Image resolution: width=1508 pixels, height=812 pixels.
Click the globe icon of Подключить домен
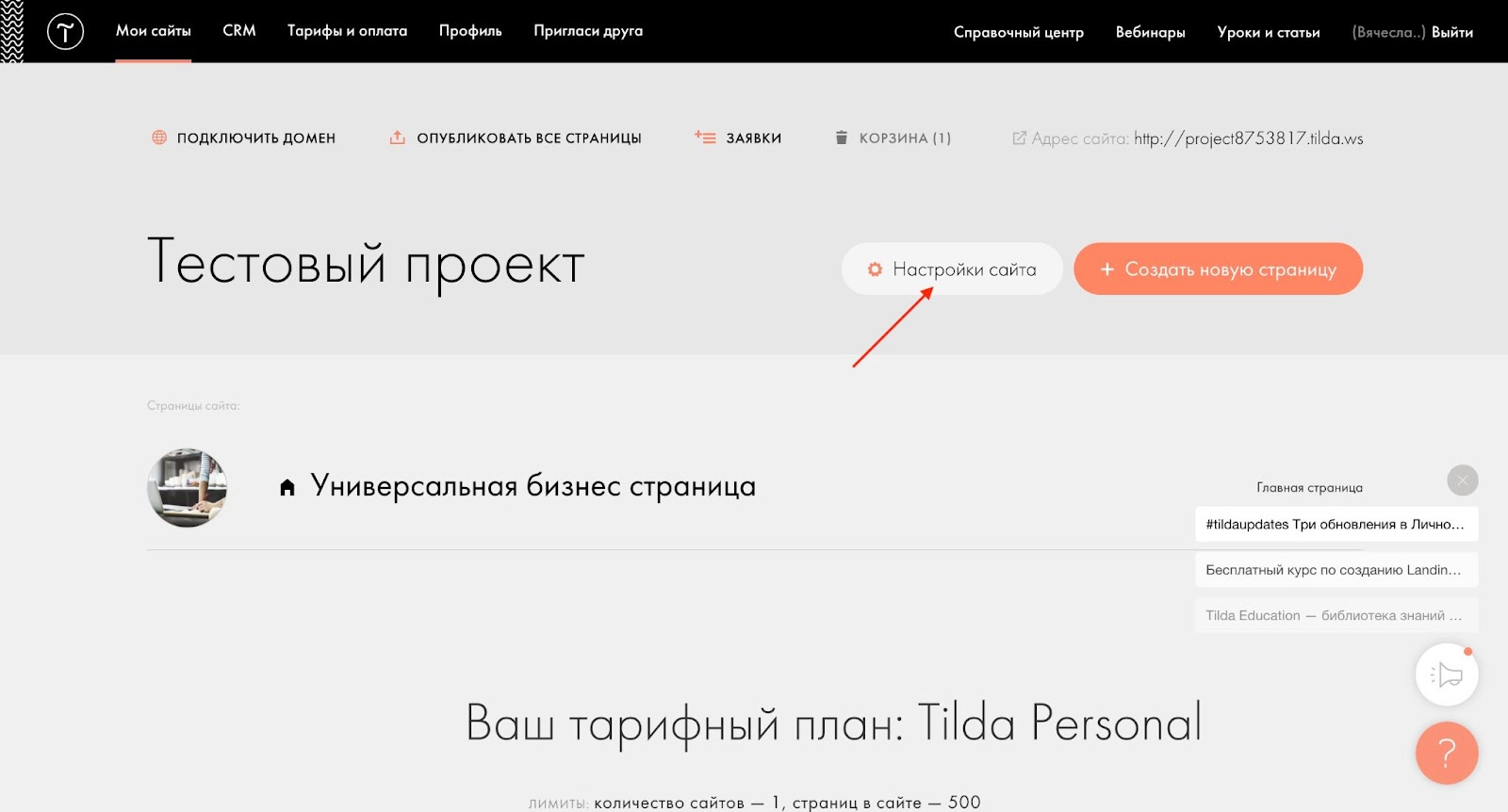159,138
